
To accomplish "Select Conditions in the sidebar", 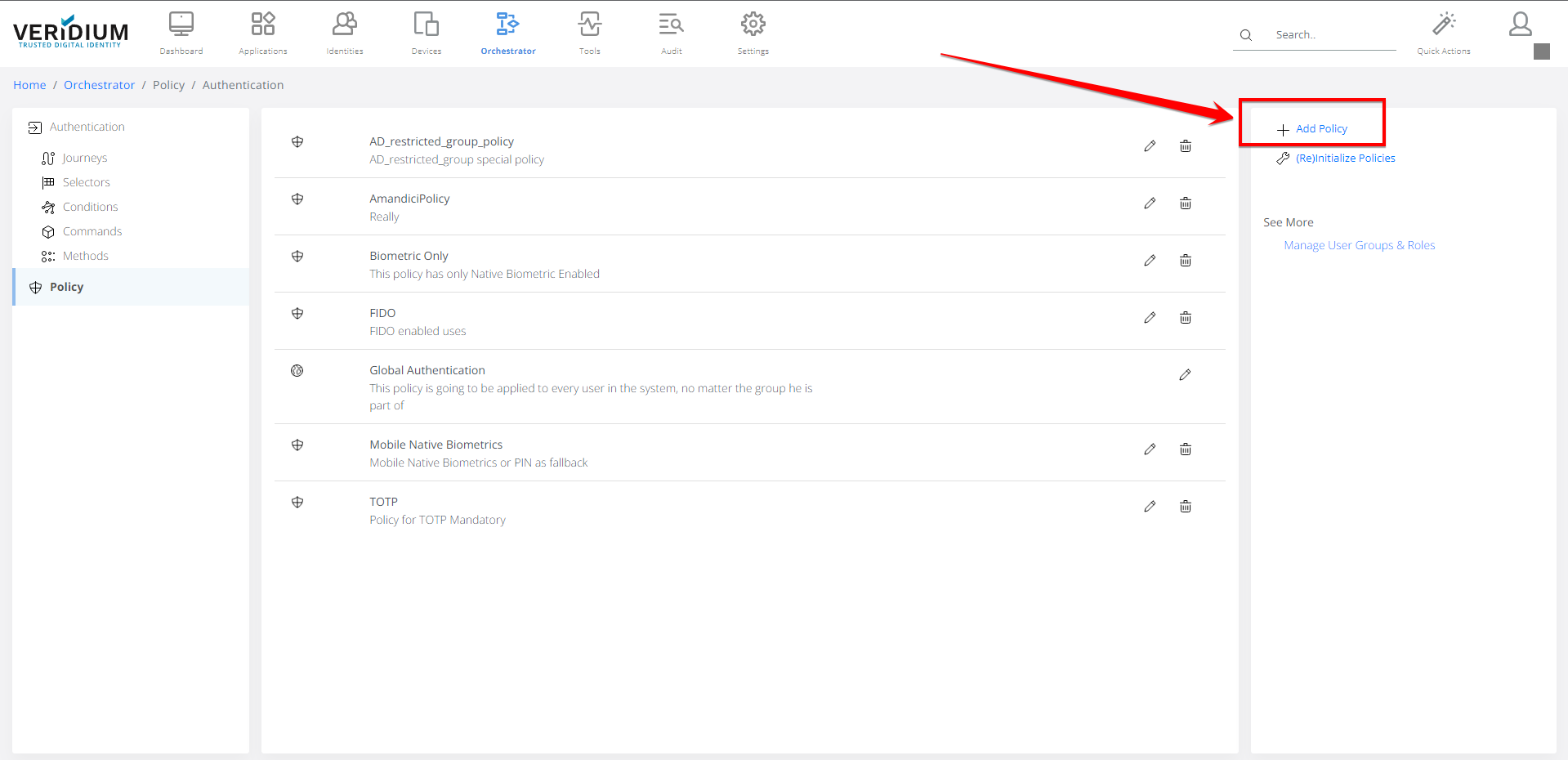I will point(90,207).
